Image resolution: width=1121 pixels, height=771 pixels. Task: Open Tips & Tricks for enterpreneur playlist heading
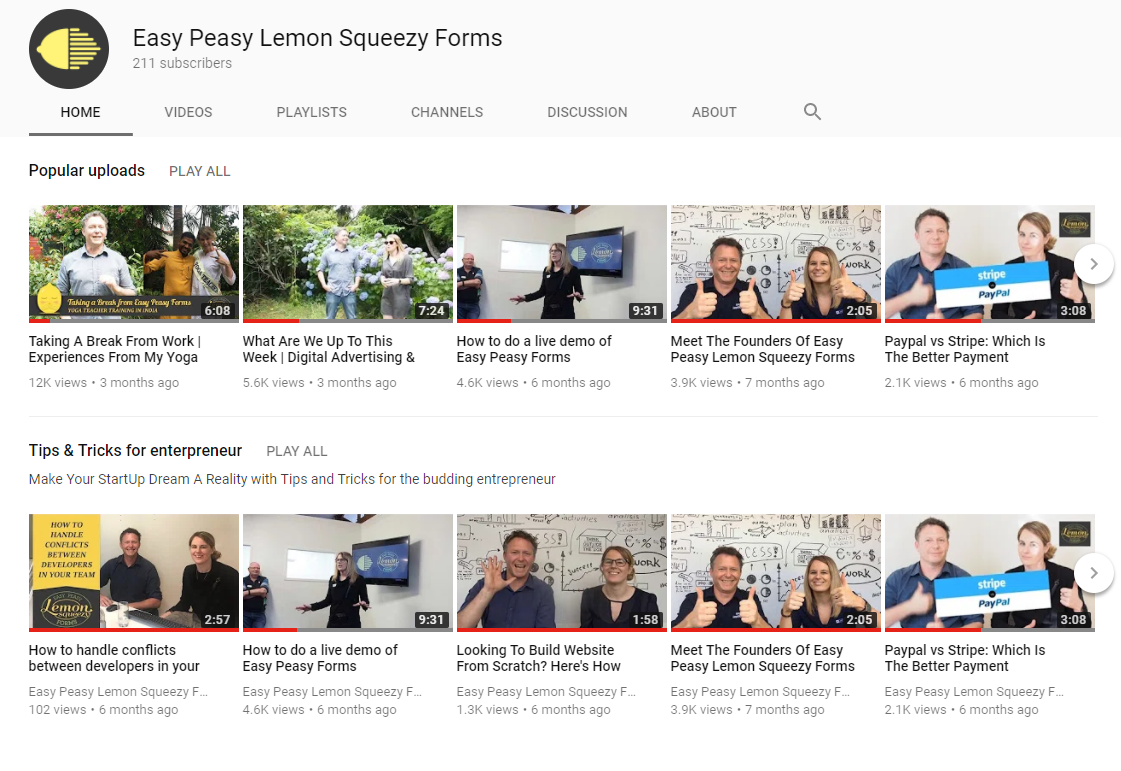pos(135,451)
